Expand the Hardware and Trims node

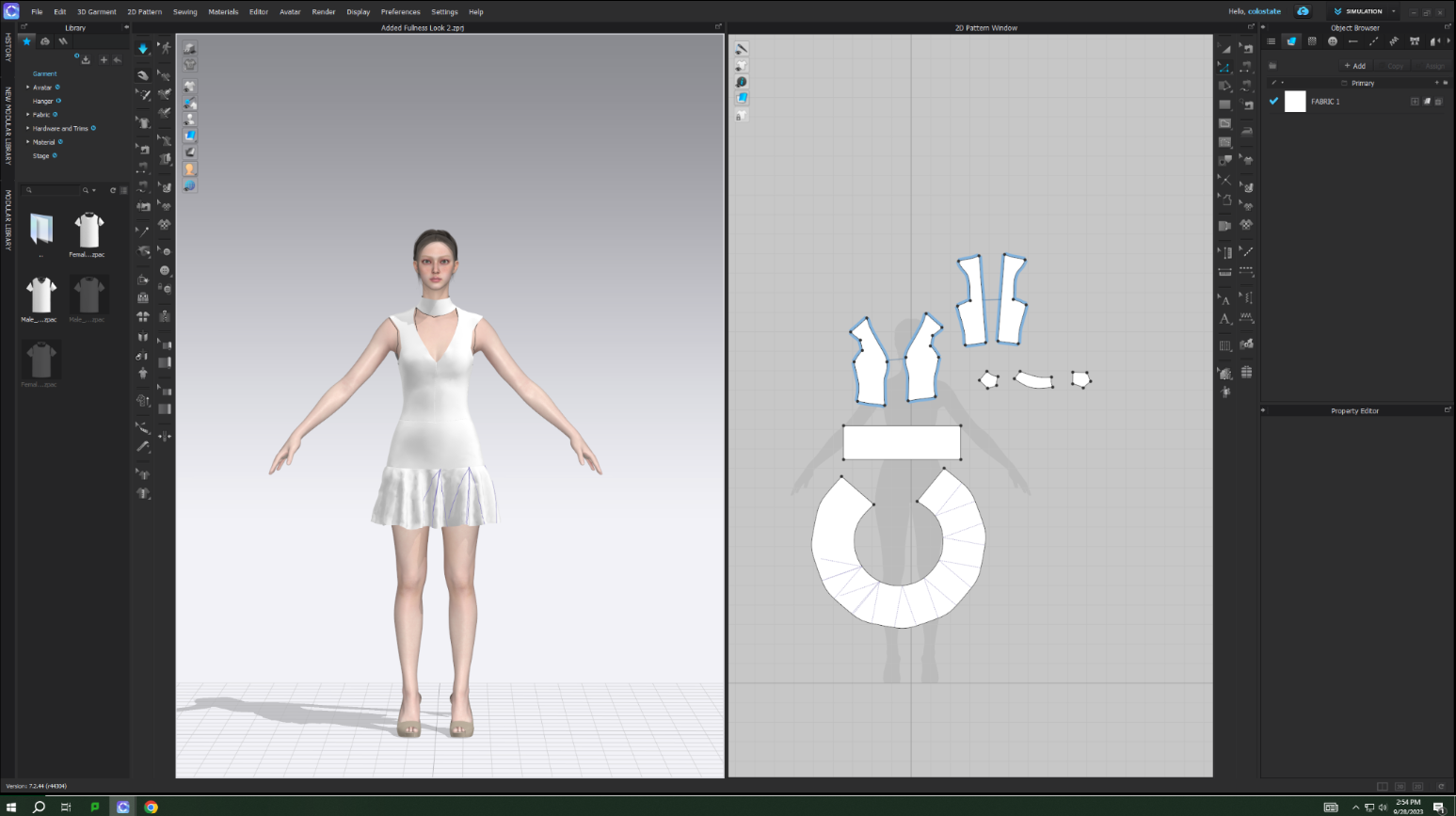tap(27, 128)
